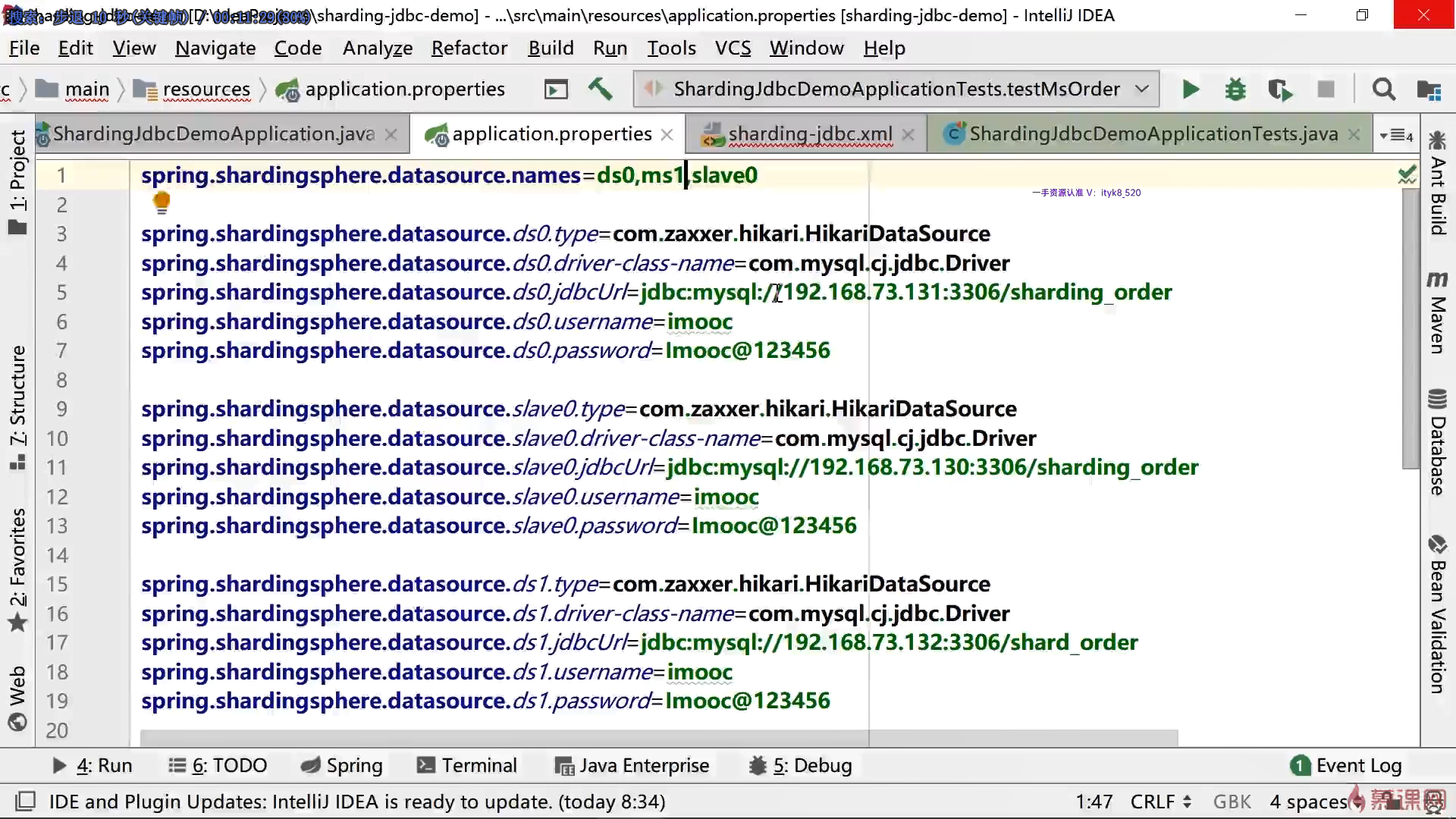Click the resources breadcrumb folder
1456x819 pixels.
[x=206, y=89]
